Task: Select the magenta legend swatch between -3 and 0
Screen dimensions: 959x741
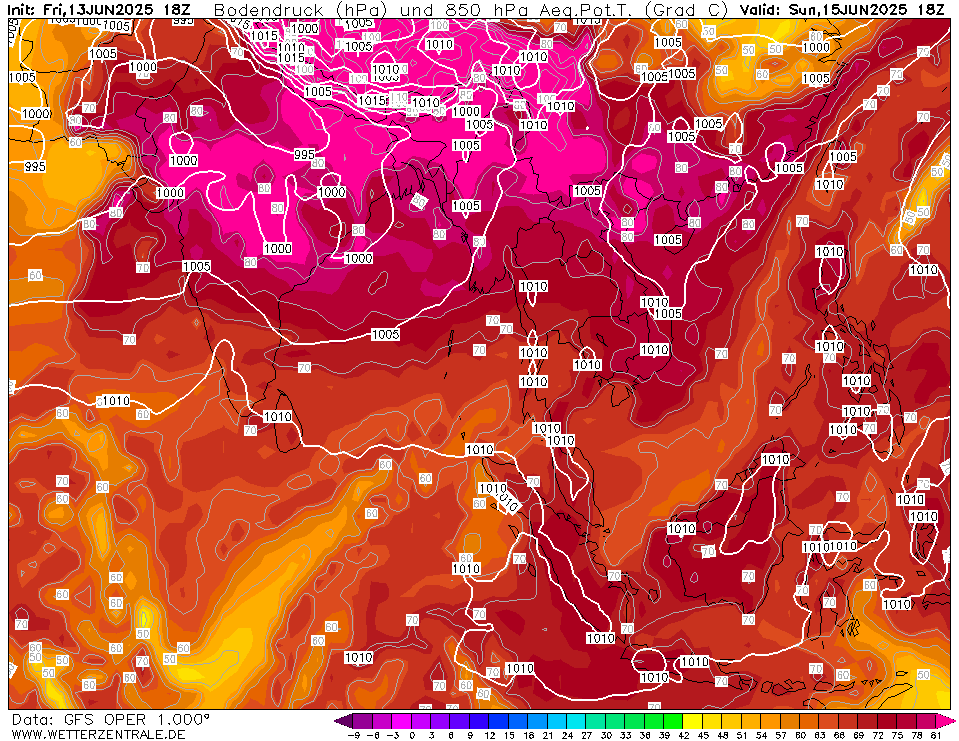Action: (401, 720)
